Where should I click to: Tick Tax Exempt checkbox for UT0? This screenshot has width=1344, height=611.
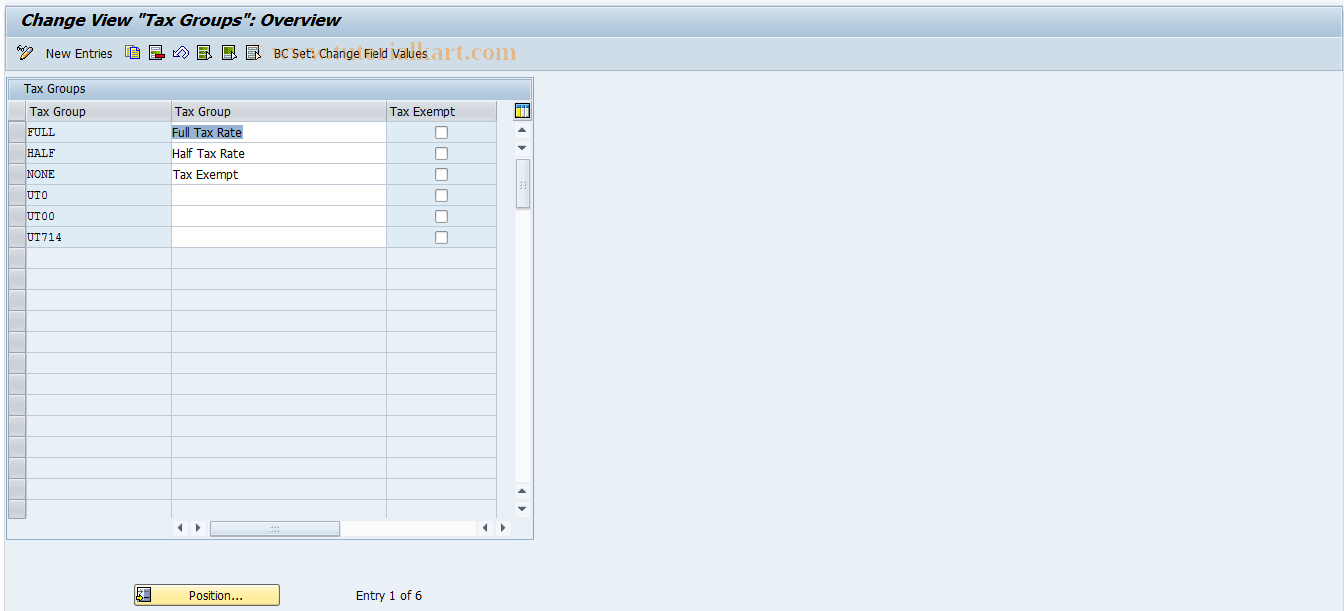click(441, 195)
